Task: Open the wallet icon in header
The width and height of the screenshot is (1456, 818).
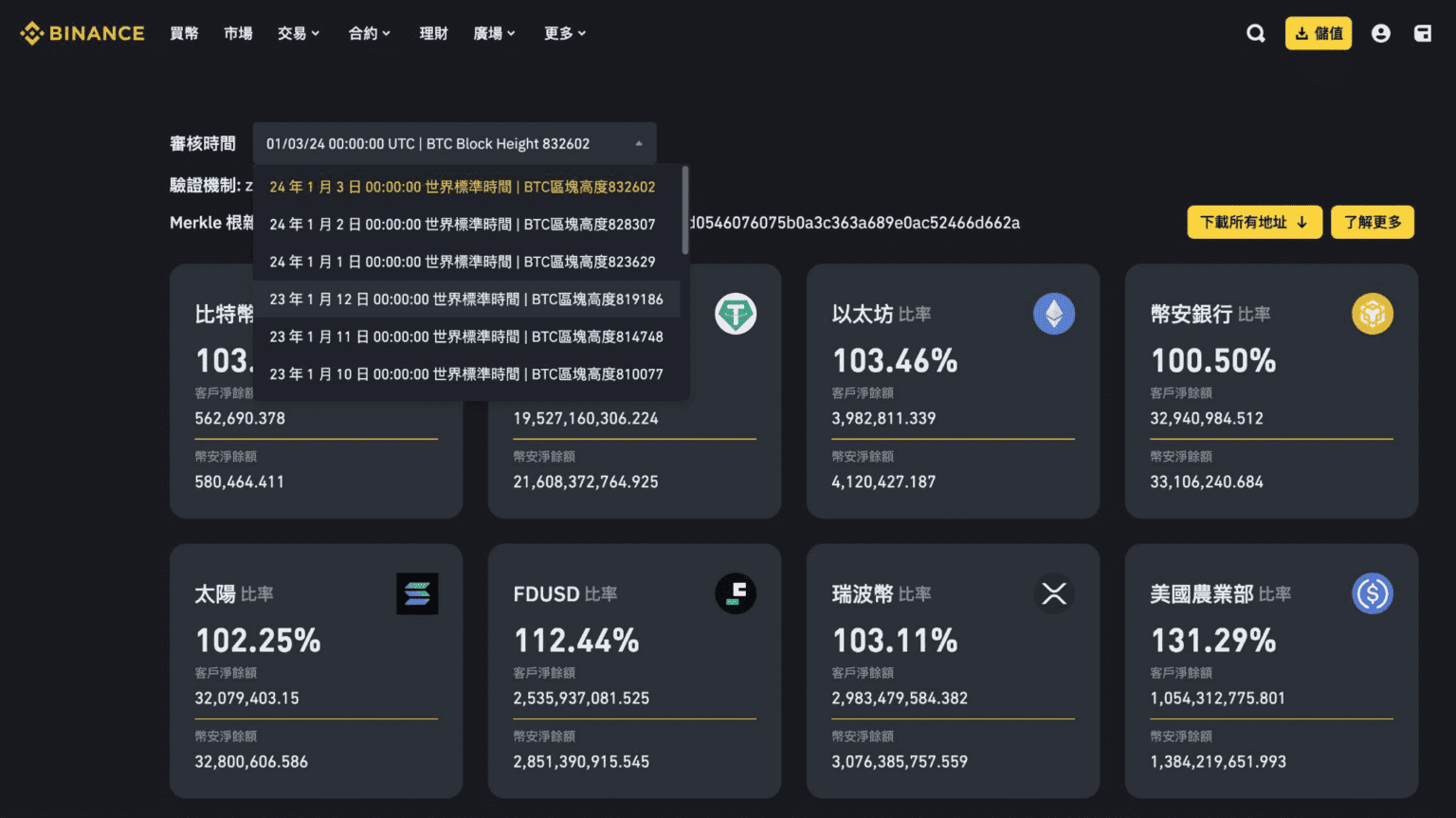Action: point(1423,33)
